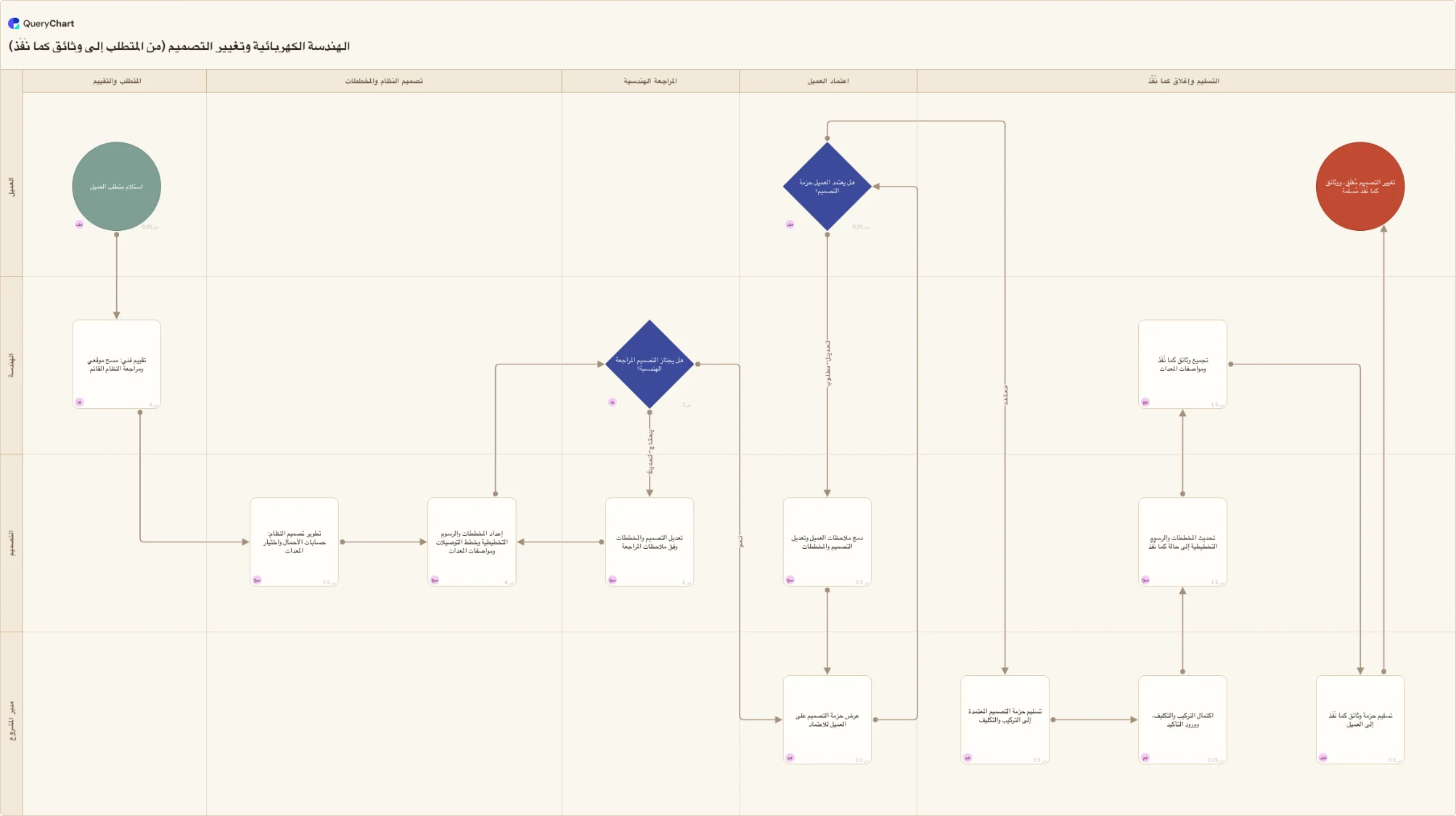Image resolution: width=1456 pixels, height=816 pixels.
Task: Click column header 'المراجعة الهندسية'
Action: (x=650, y=81)
